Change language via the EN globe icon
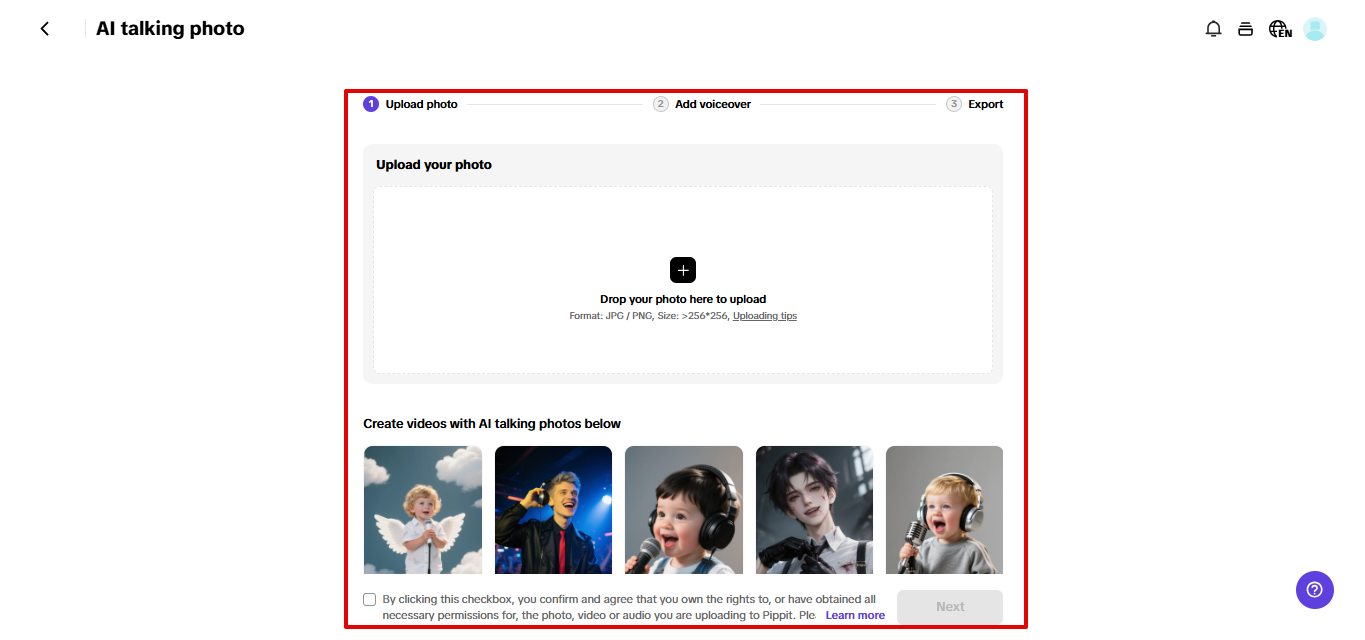The image size is (1365, 640). click(1279, 29)
